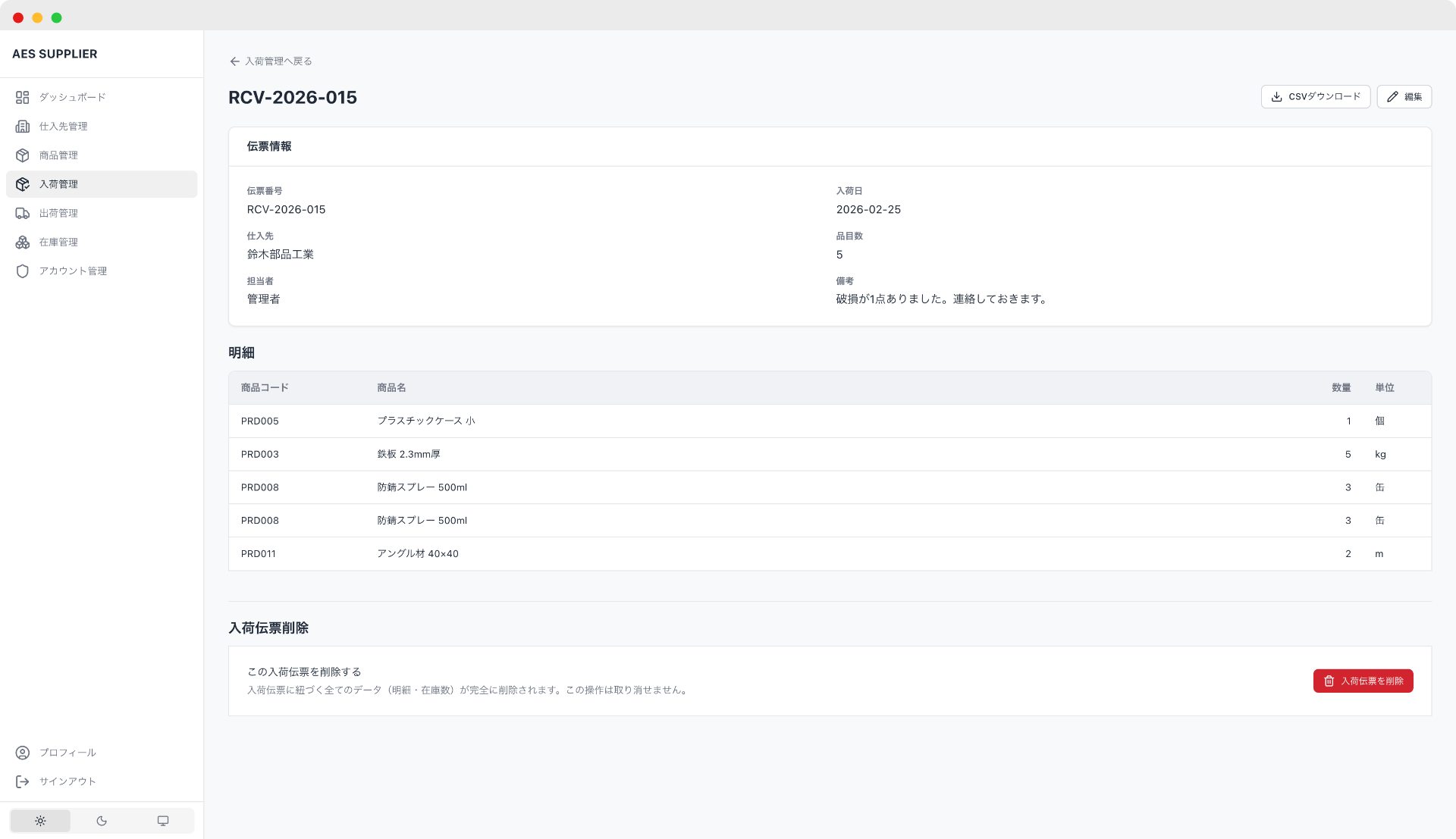Click the dashboard grid icon in sidebar
Screen dimensions: 1456x839
pyautogui.click(x=23, y=97)
